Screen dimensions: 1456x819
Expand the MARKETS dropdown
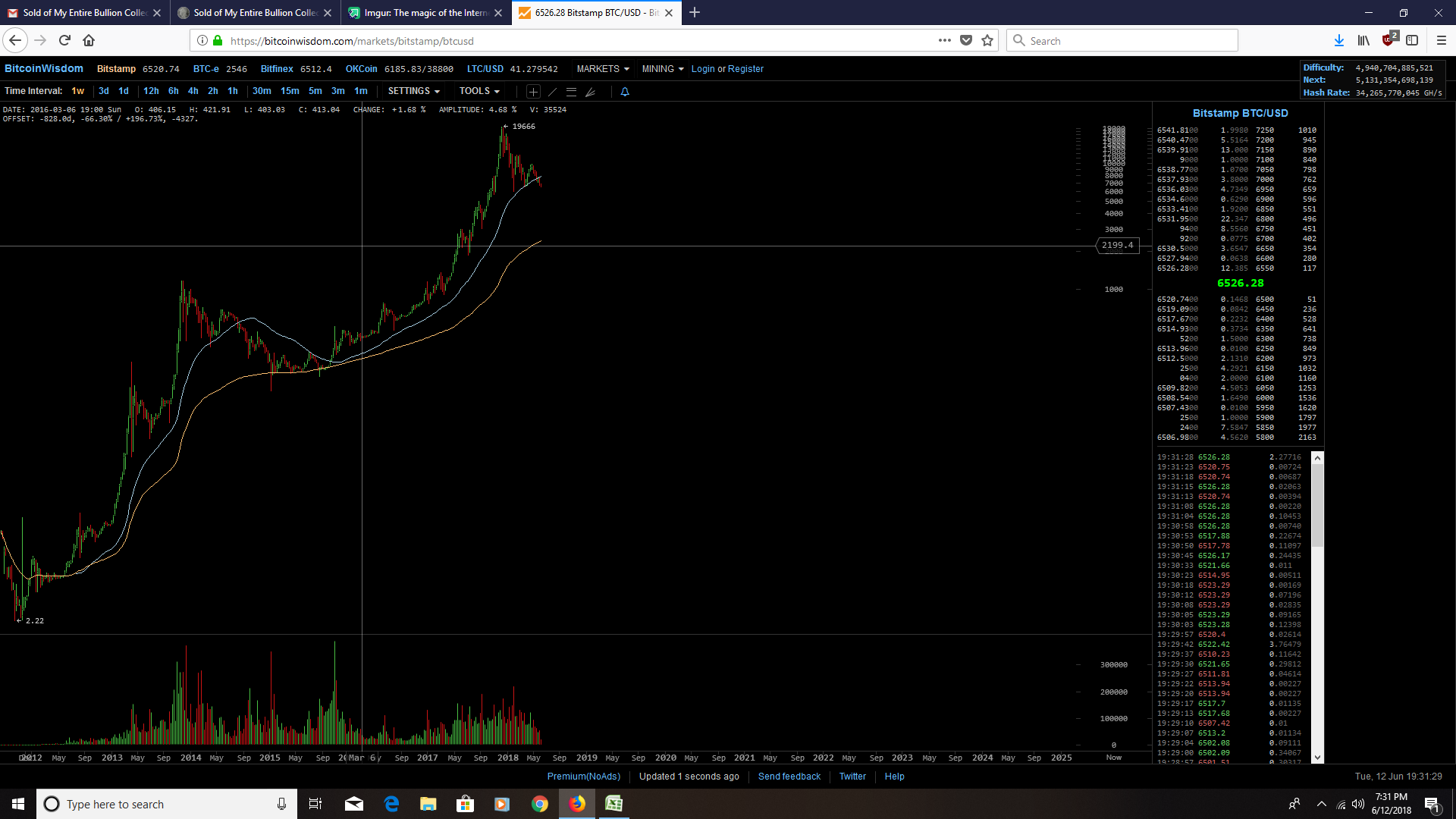click(603, 69)
